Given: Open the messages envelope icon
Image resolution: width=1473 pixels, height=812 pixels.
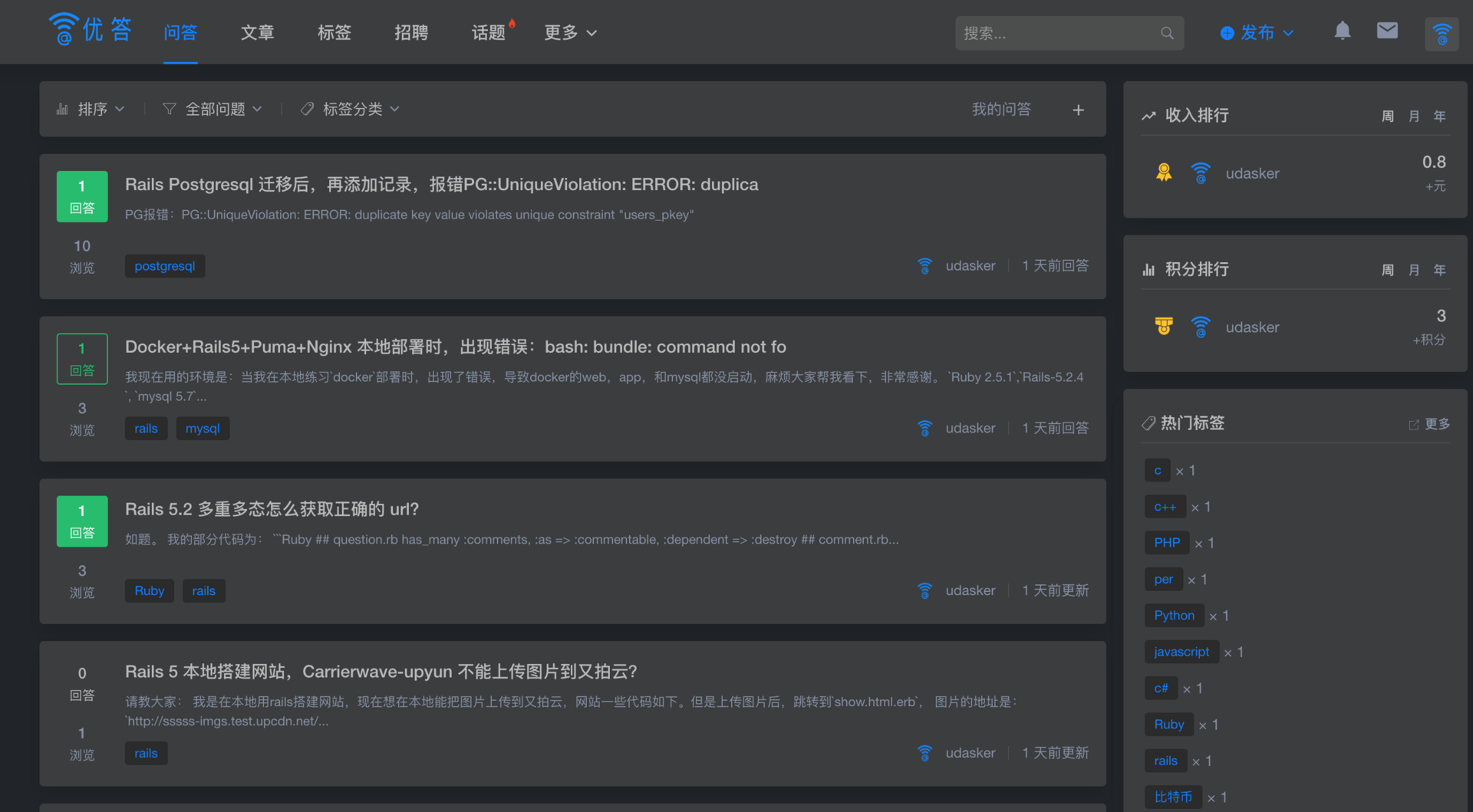Looking at the screenshot, I should (1387, 31).
